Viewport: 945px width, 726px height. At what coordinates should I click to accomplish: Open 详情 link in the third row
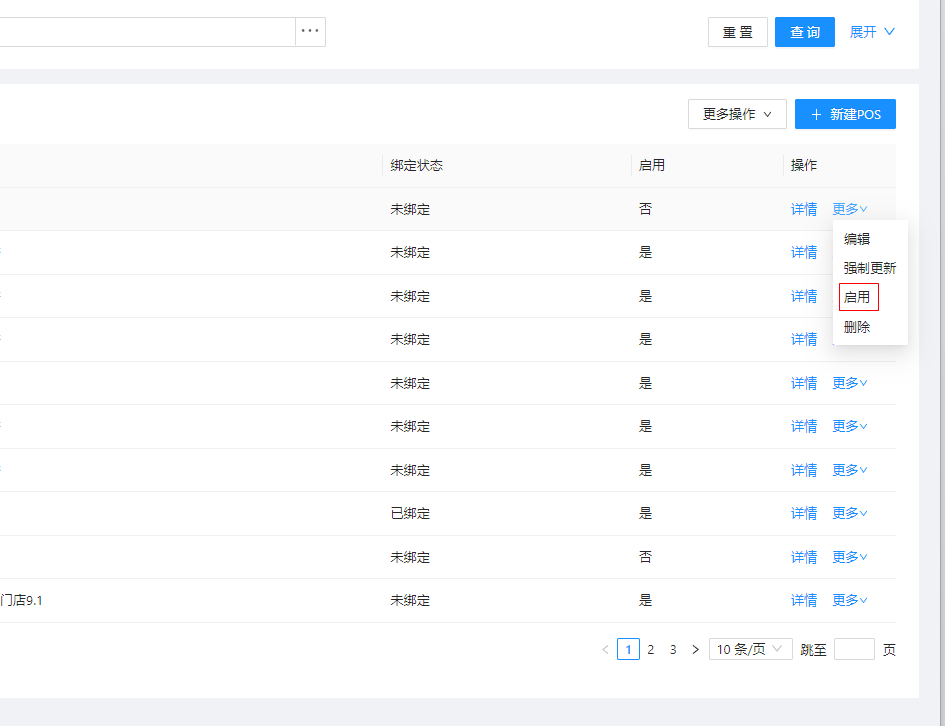click(804, 296)
